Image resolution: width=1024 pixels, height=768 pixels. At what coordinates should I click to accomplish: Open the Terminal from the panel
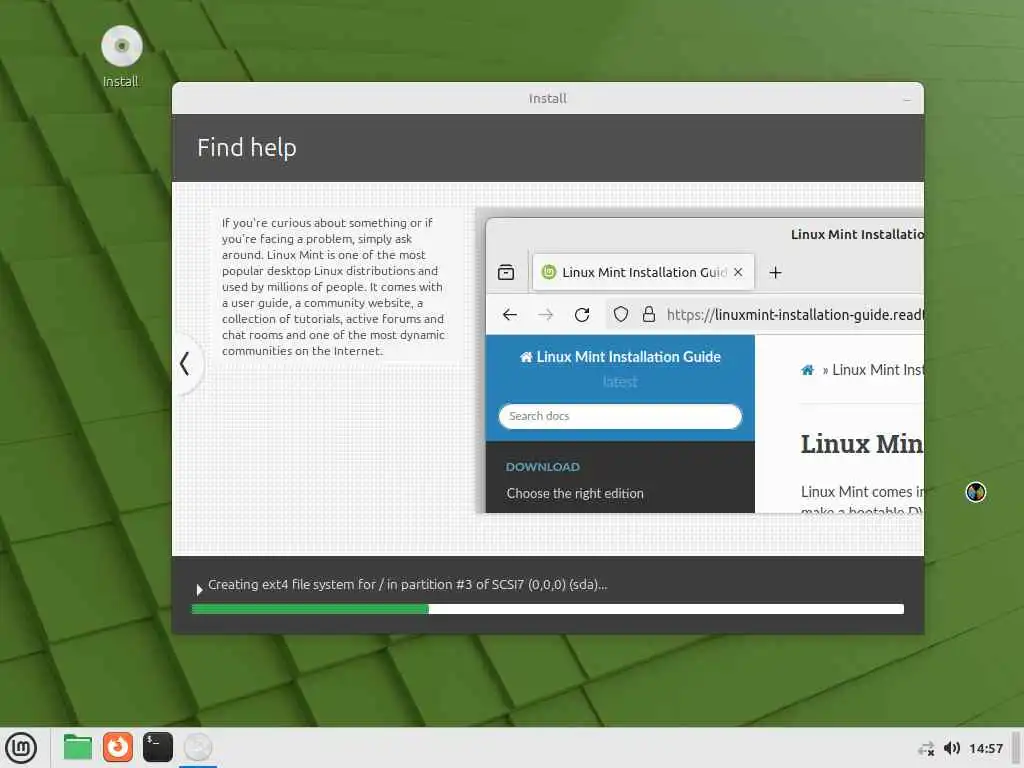(x=157, y=747)
